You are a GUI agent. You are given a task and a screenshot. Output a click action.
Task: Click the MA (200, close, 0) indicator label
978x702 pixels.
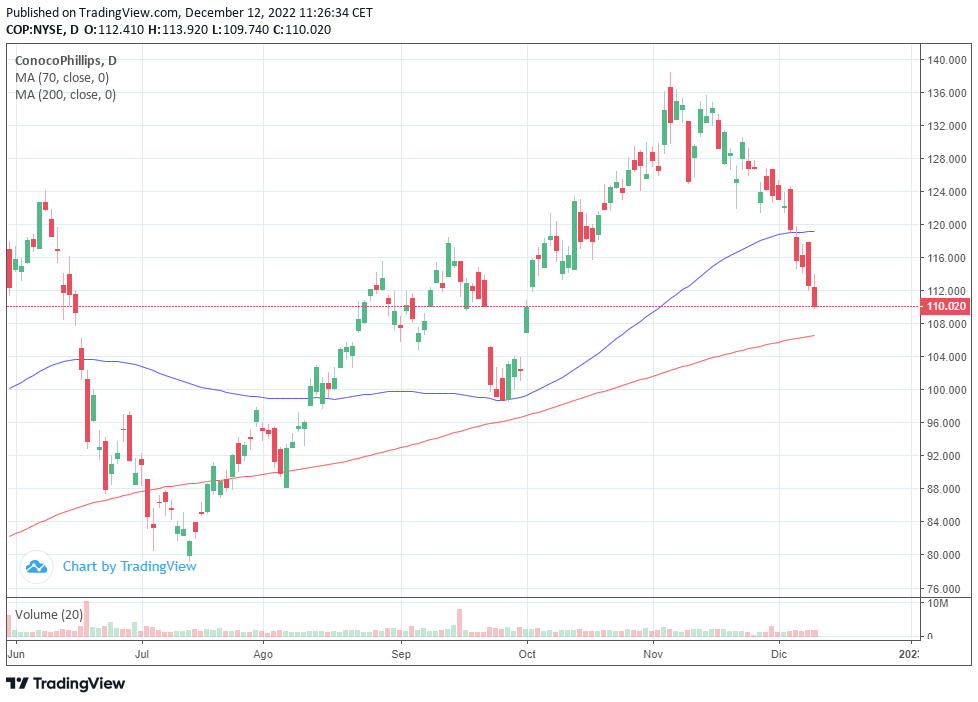[65, 94]
